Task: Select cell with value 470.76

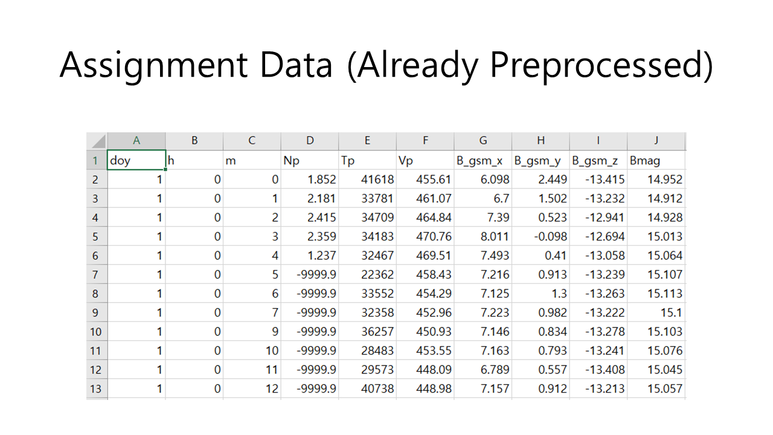Action: 425,237
